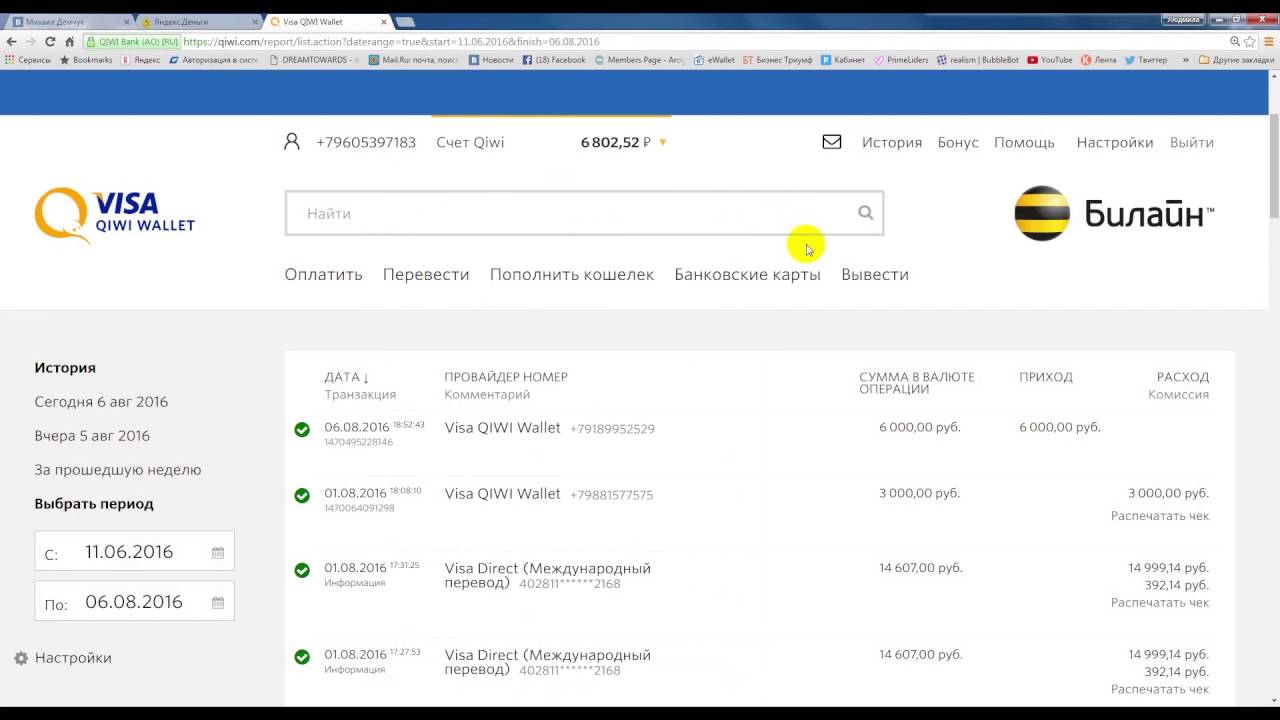This screenshot has width=1280, height=720.
Task: Filter history by Сегодня 6 авг 2016
Action: (101, 401)
